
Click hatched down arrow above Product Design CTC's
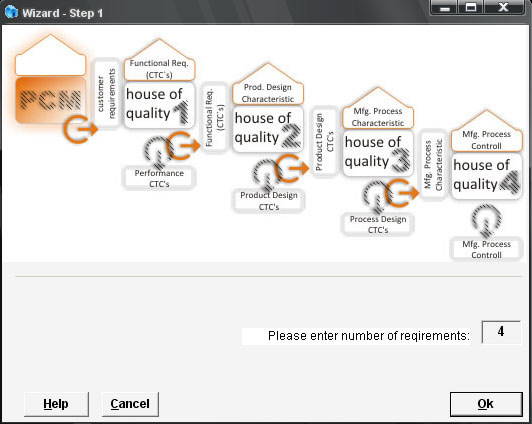[x=266, y=175]
